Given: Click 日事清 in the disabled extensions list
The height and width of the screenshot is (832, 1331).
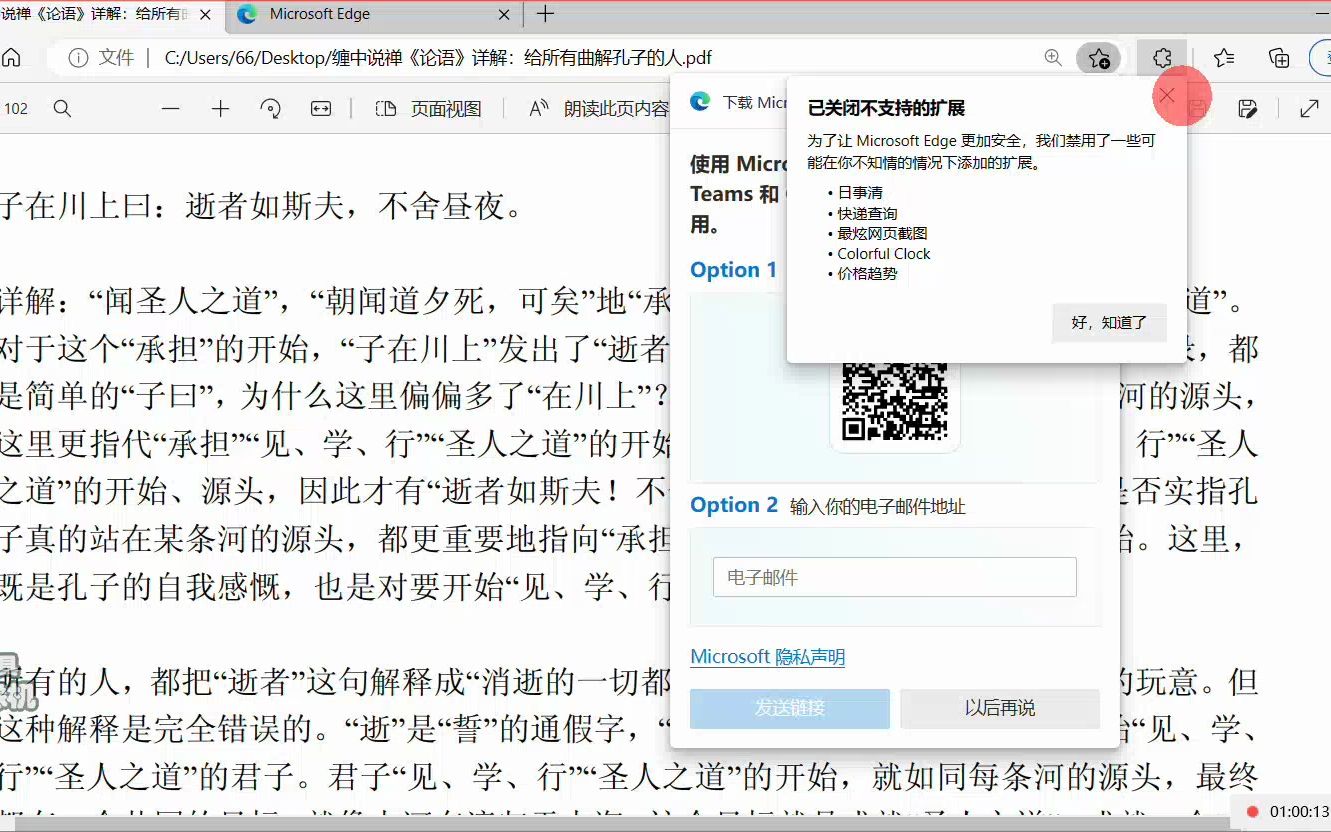Looking at the screenshot, I should click(x=860, y=192).
